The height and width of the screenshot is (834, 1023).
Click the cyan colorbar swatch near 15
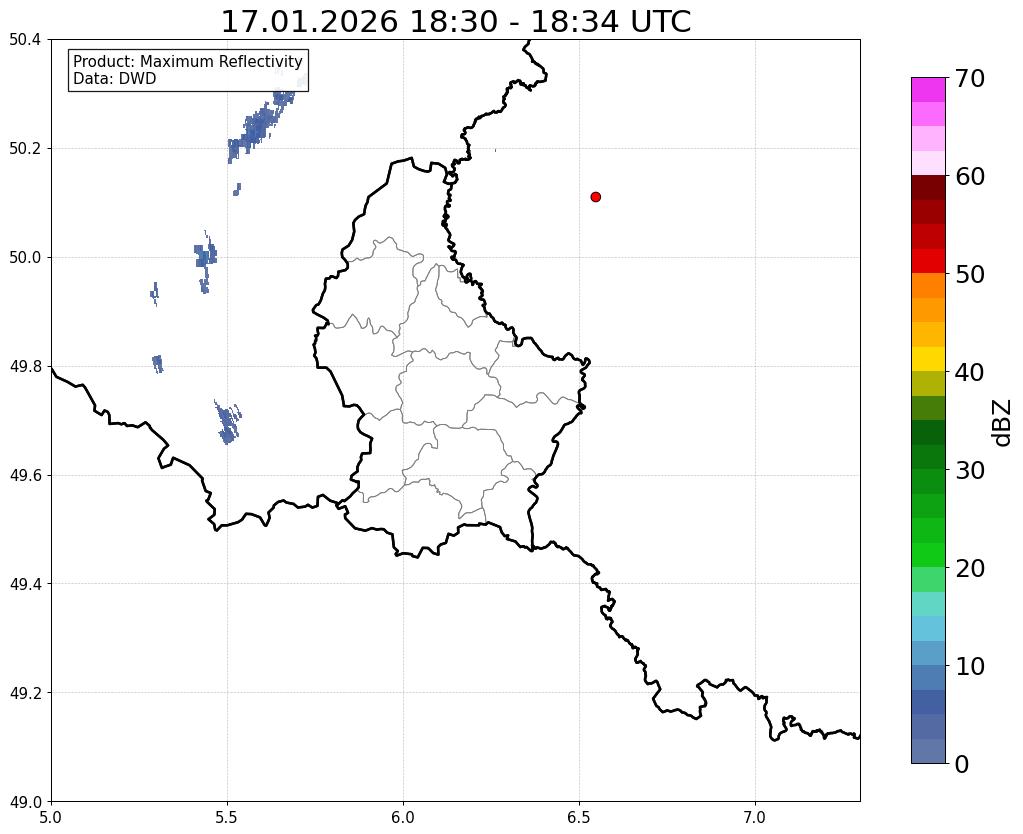click(x=928, y=604)
